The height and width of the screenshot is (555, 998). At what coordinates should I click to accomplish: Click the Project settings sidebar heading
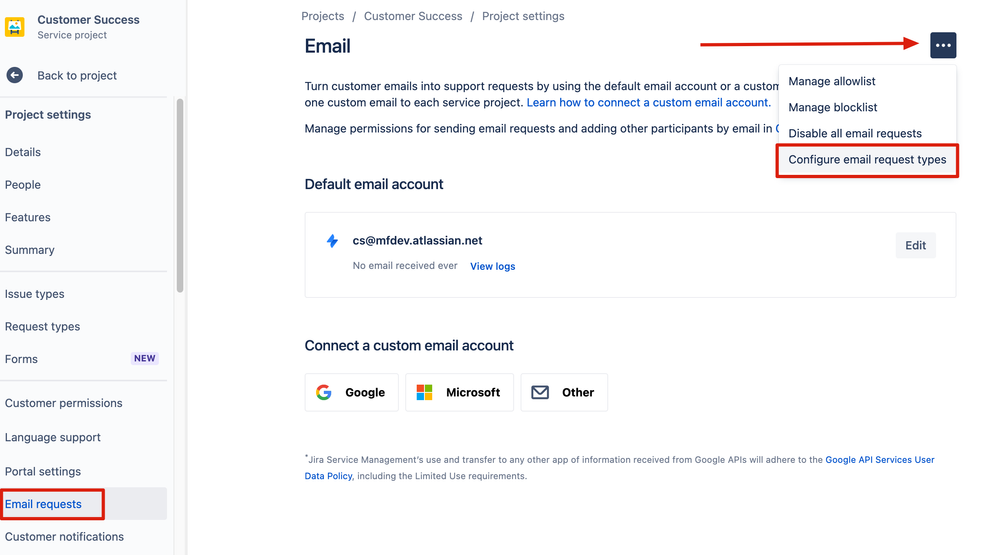48,115
